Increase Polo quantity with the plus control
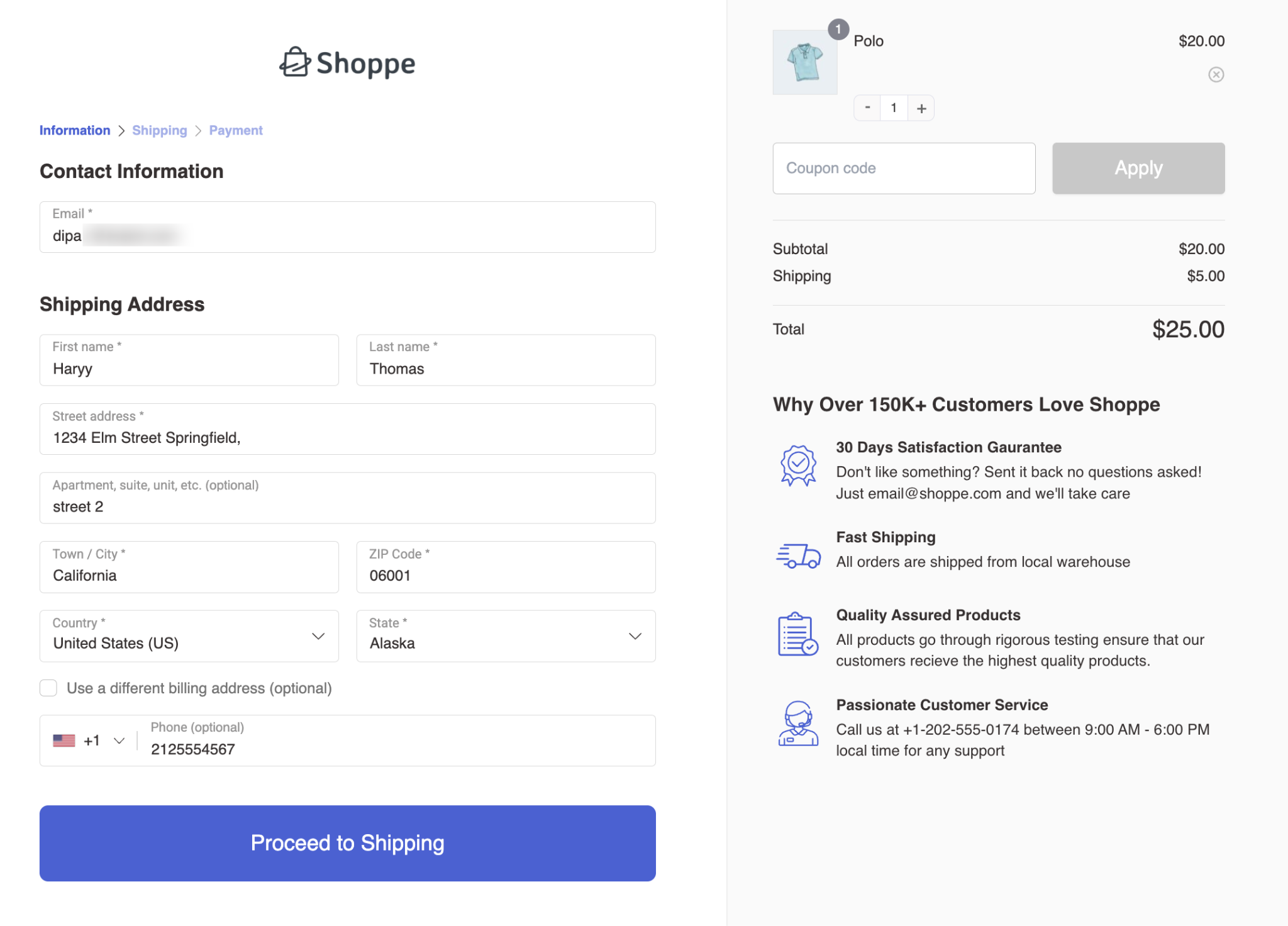1288x926 pixels. (920, 108)
